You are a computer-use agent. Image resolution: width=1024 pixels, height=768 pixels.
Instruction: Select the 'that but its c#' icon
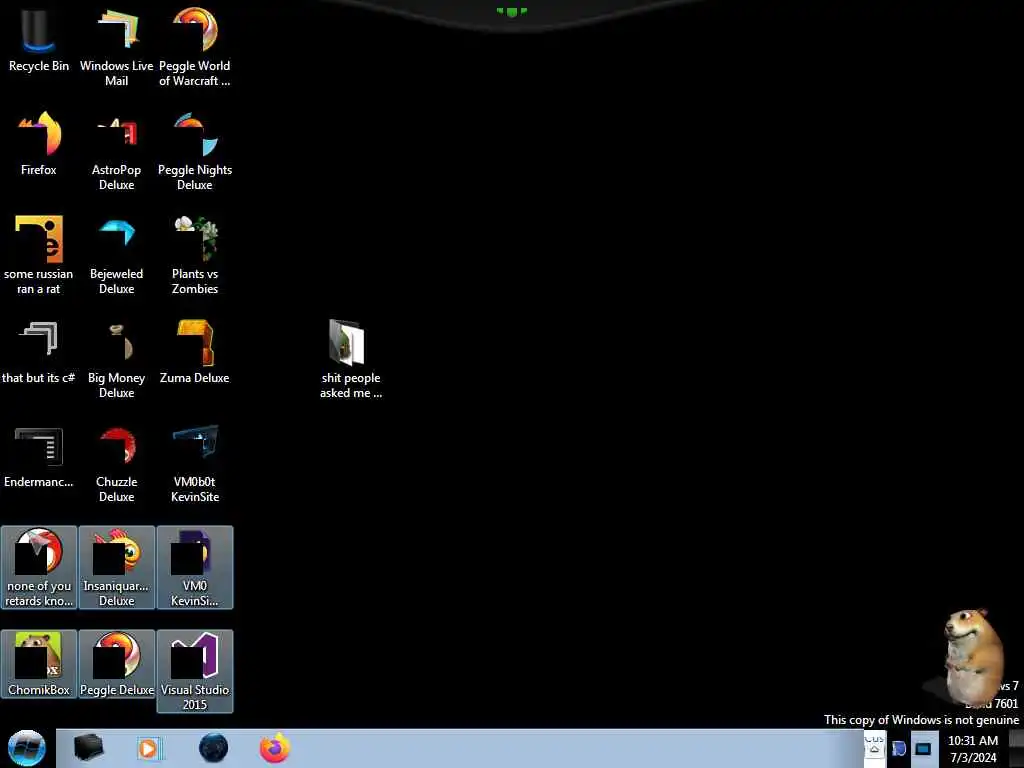pyautogui.click(x=39, y=351)
